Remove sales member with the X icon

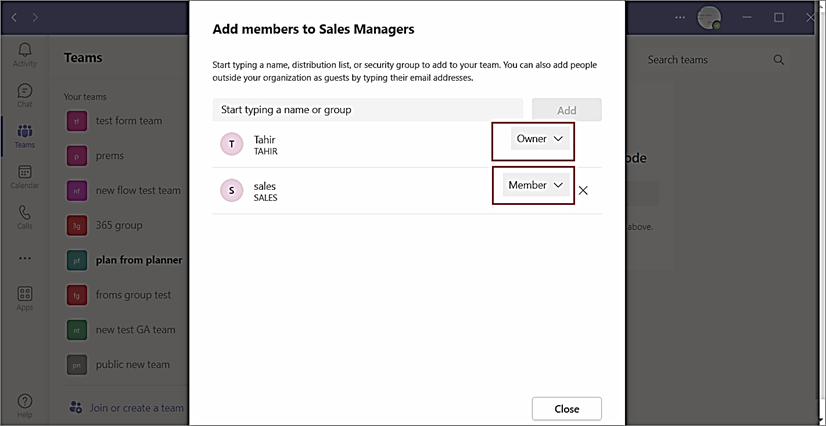(583, 191)
